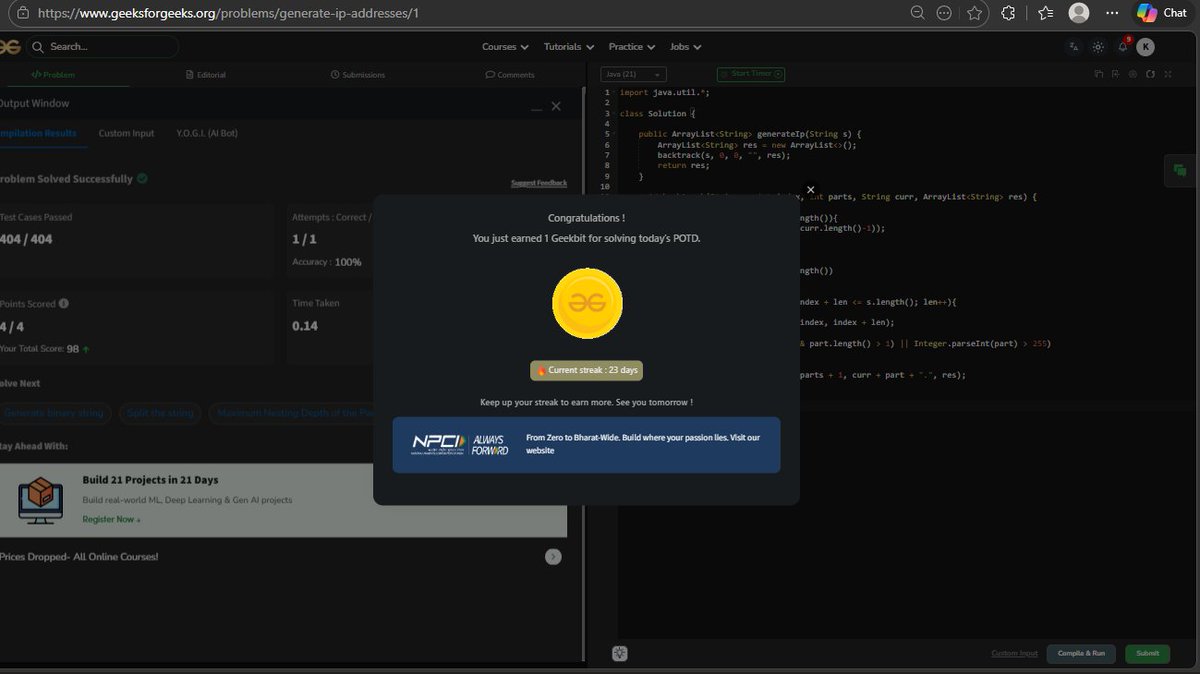Click the Compile & Run button
The image size is (1200, 674).
[1081, 653]
